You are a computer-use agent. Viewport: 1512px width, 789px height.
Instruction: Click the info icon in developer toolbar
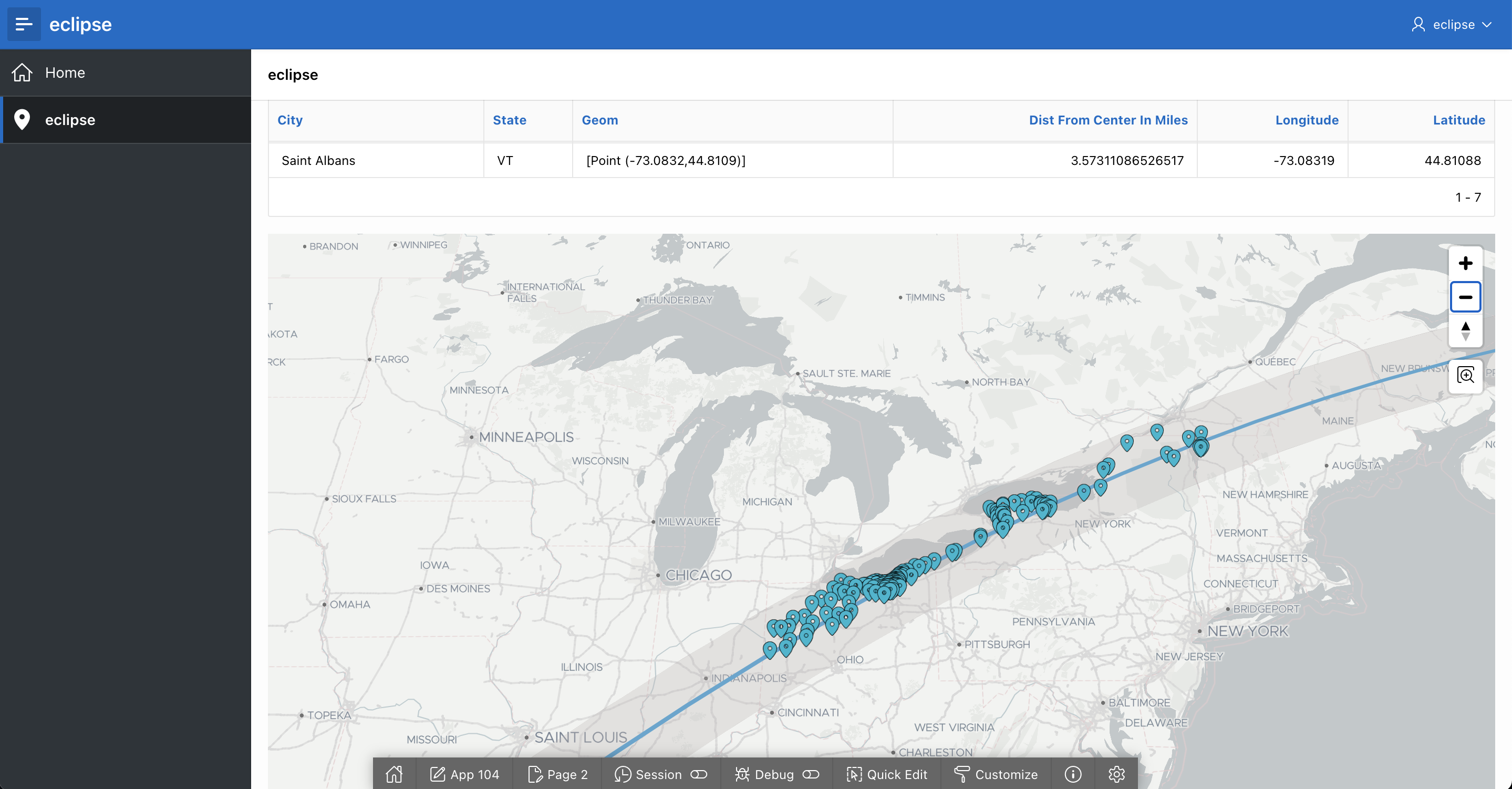point(1072,774)
